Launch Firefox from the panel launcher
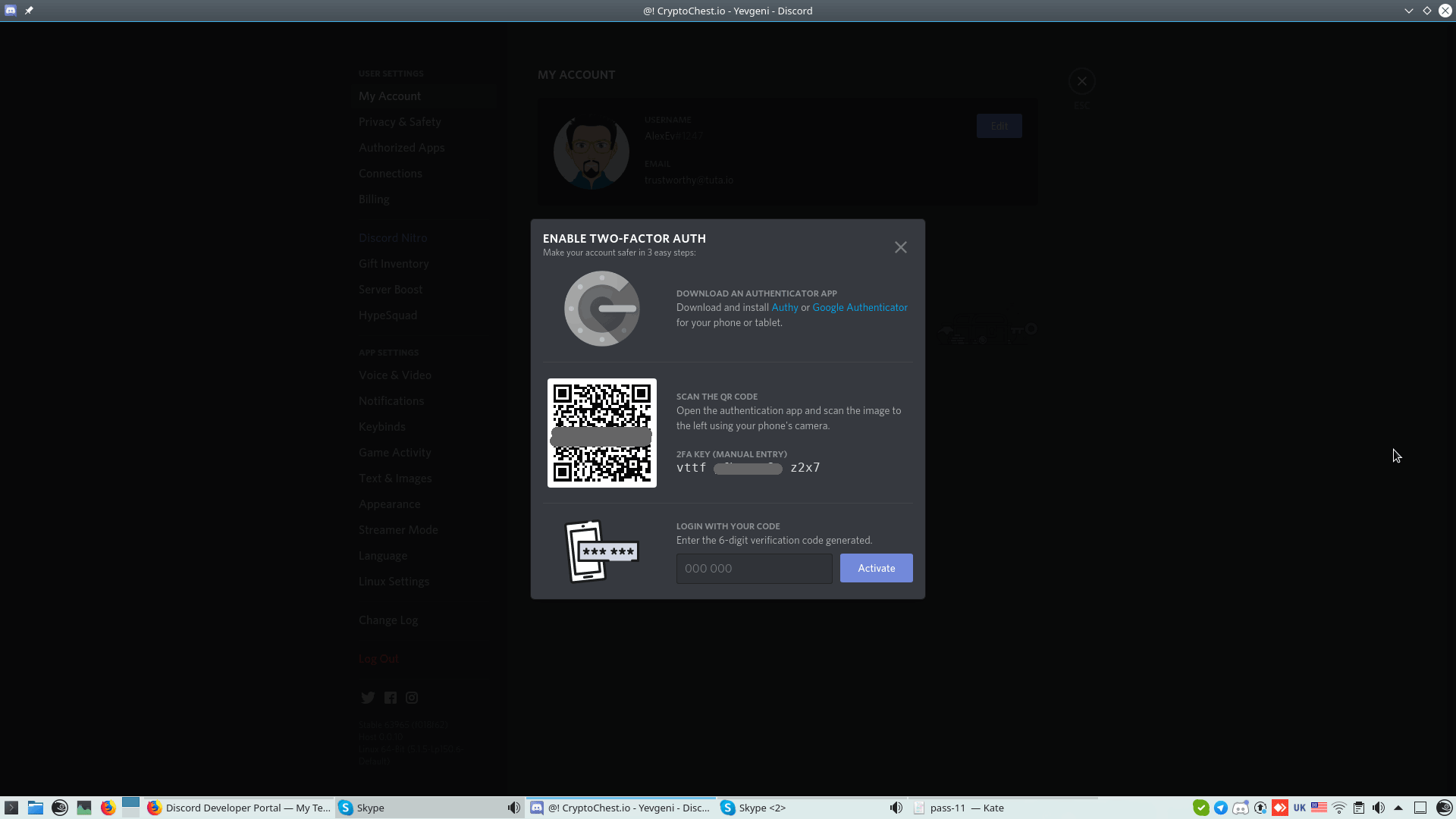 click(108, 808)
